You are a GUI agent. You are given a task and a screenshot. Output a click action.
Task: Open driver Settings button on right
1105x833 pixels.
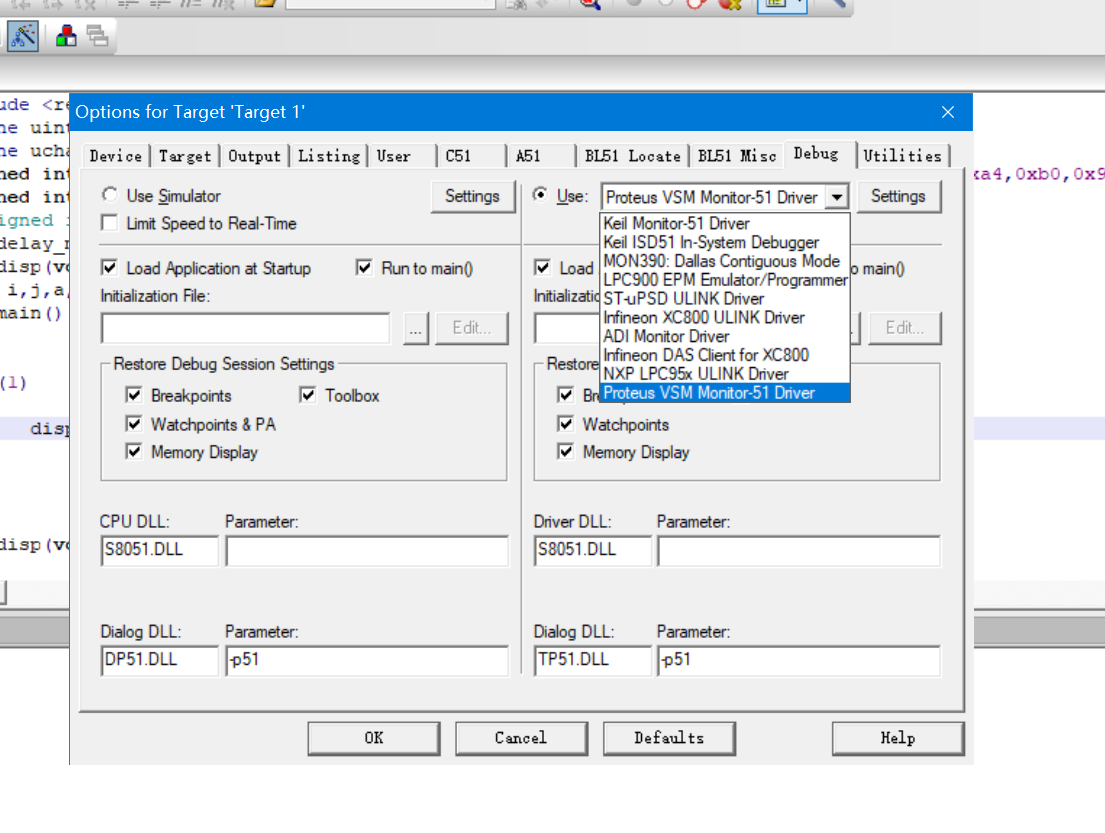point(899,196)
